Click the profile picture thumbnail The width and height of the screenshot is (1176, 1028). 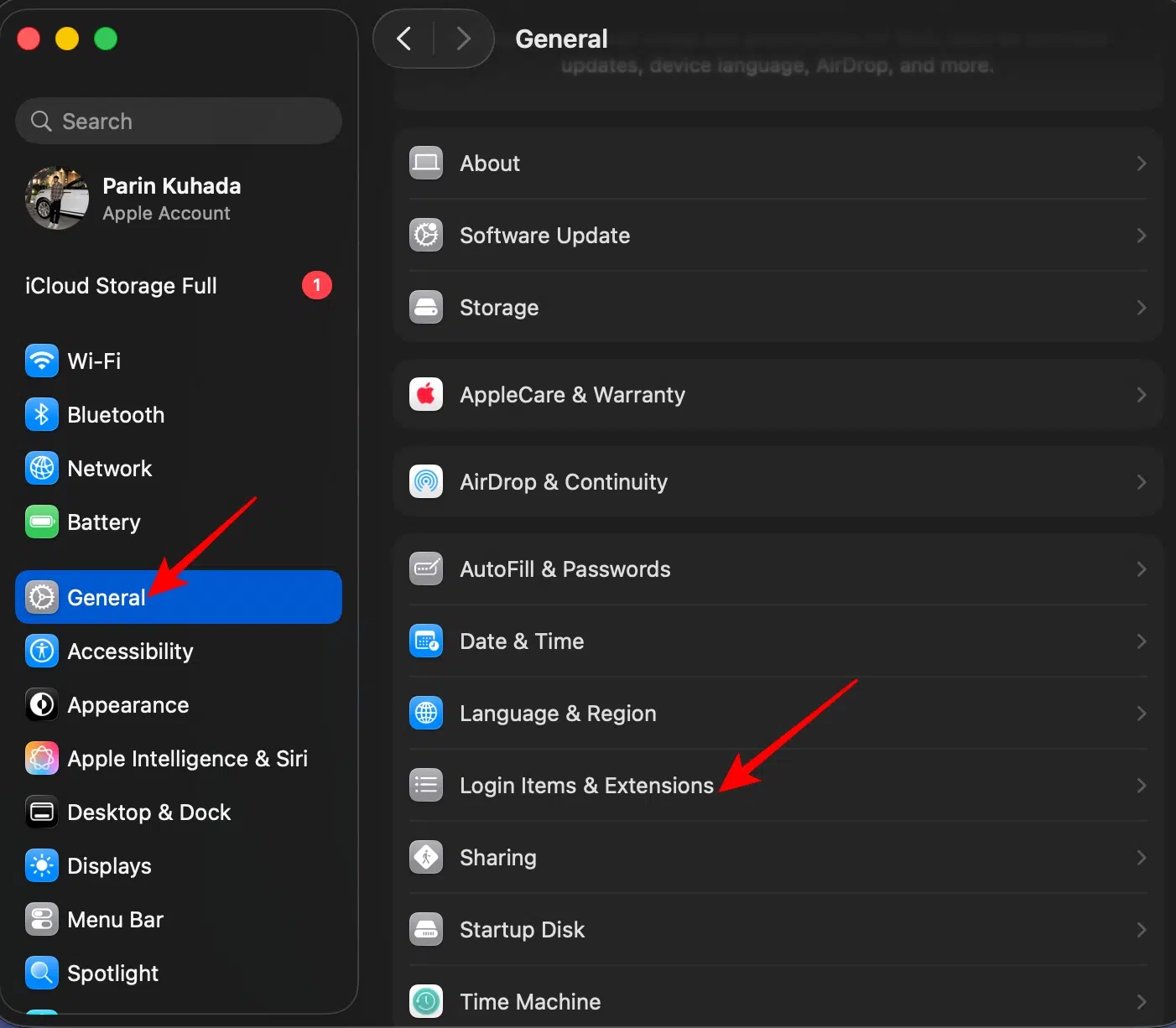57,199
